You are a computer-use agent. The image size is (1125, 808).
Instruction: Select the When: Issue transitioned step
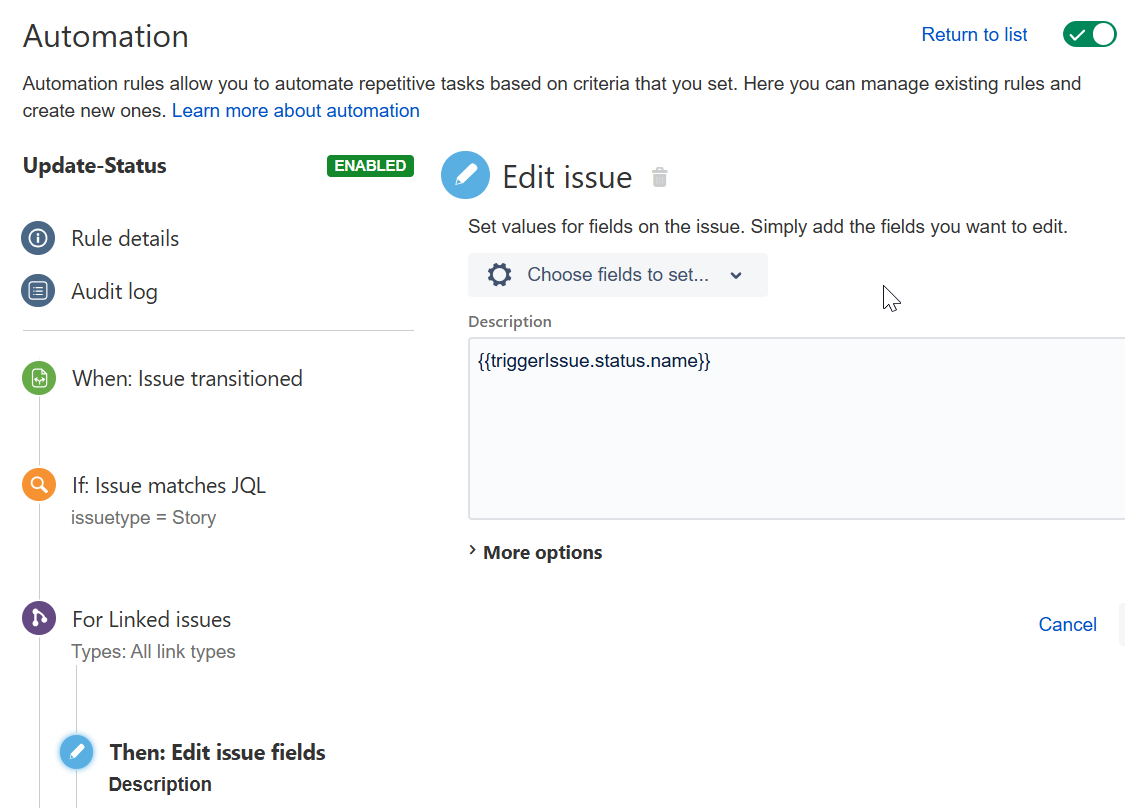(x=187, y=378)
